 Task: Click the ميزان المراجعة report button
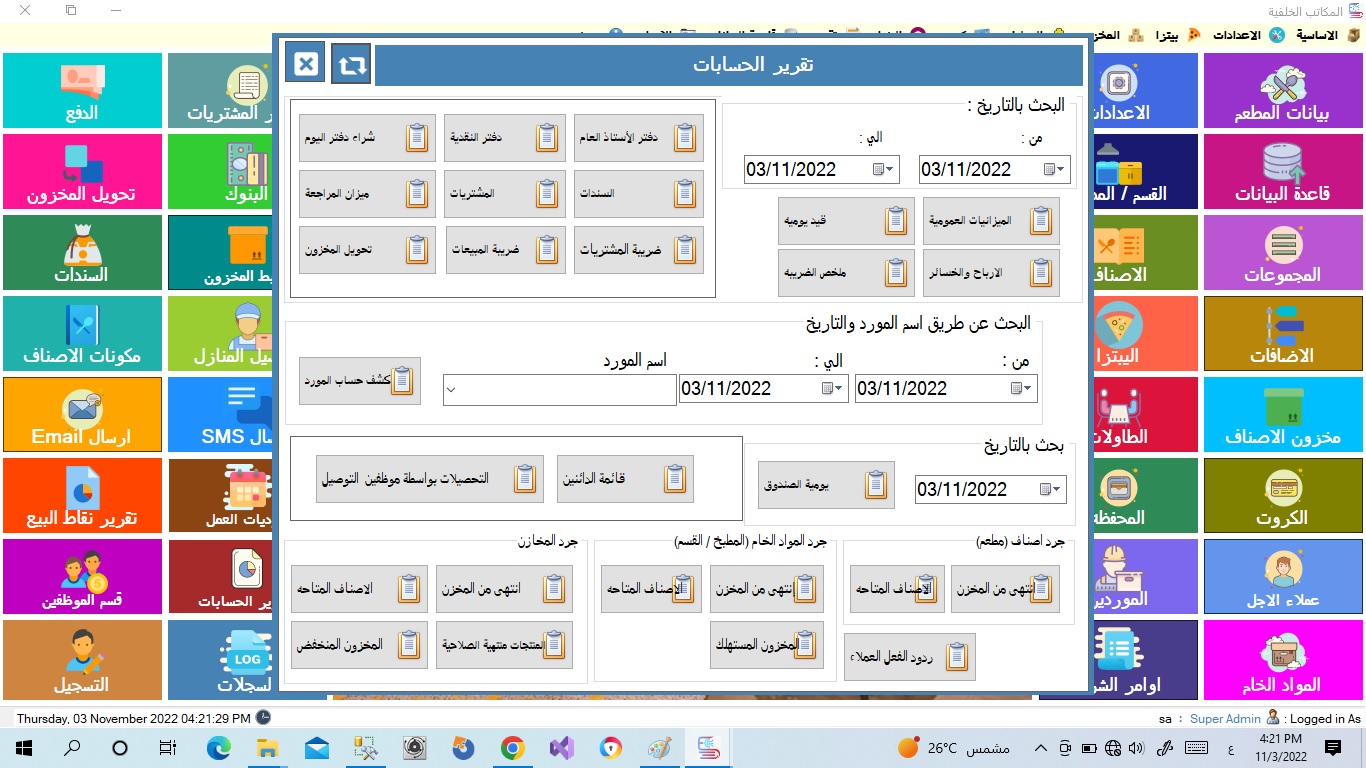point(367,194)
